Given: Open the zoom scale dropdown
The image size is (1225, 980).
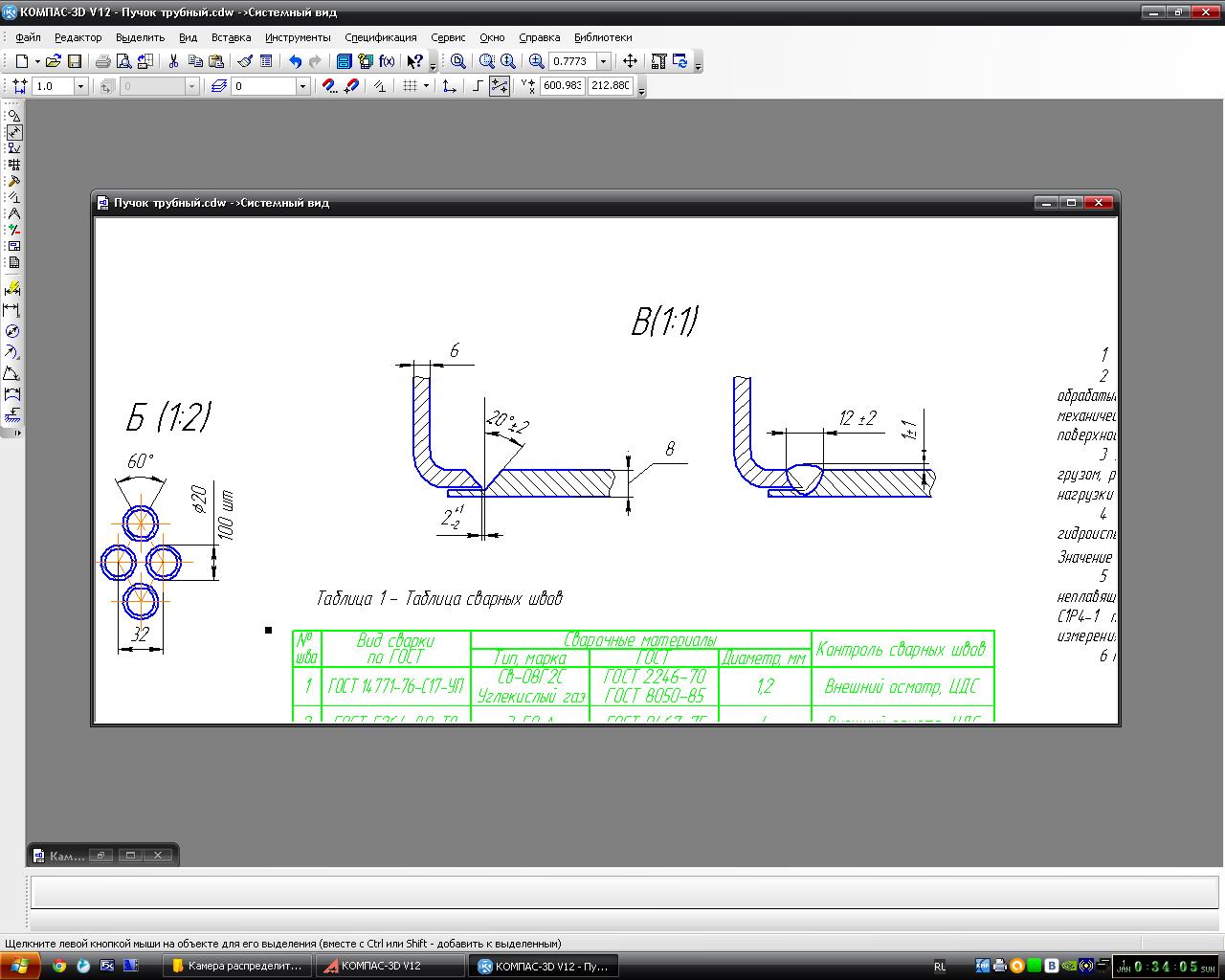Looking at the screenshot, I should click(603, 61).
